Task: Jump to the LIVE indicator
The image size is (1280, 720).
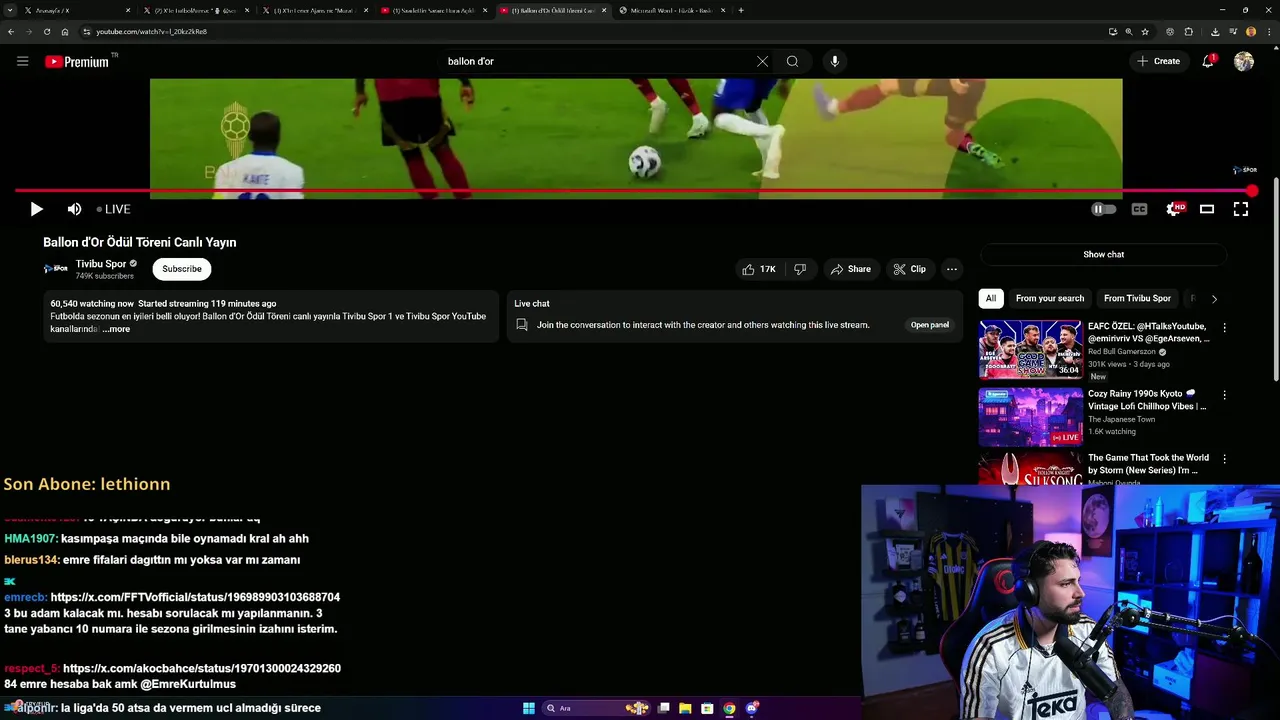Action: click(x=114, y=209)
